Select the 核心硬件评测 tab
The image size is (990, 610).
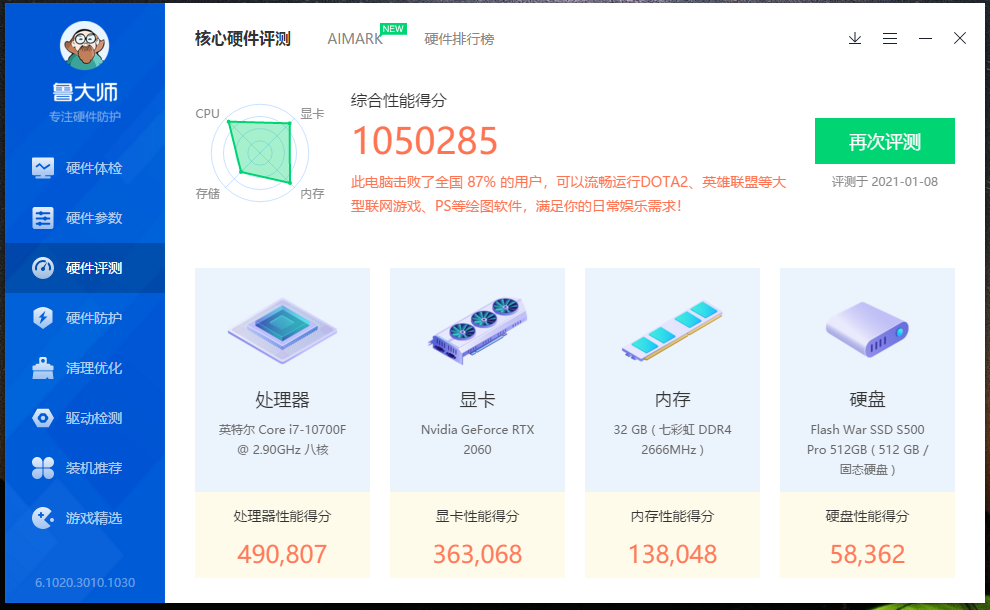click(243, 39)
